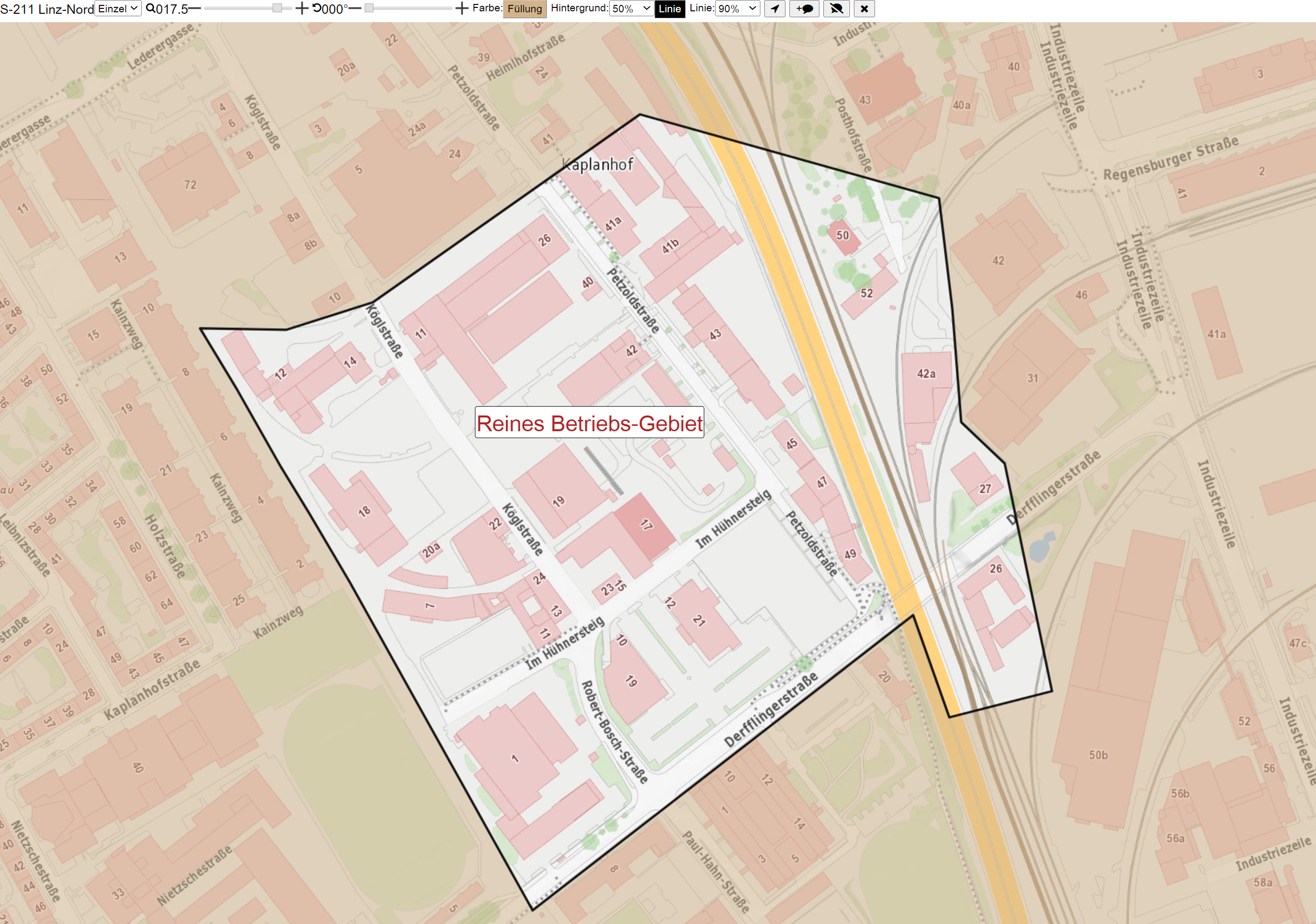Click the Reines Betriebs-Gebiet label
Image resolution: width=1316 pixels, height=924 pixels.
point(589,423)
